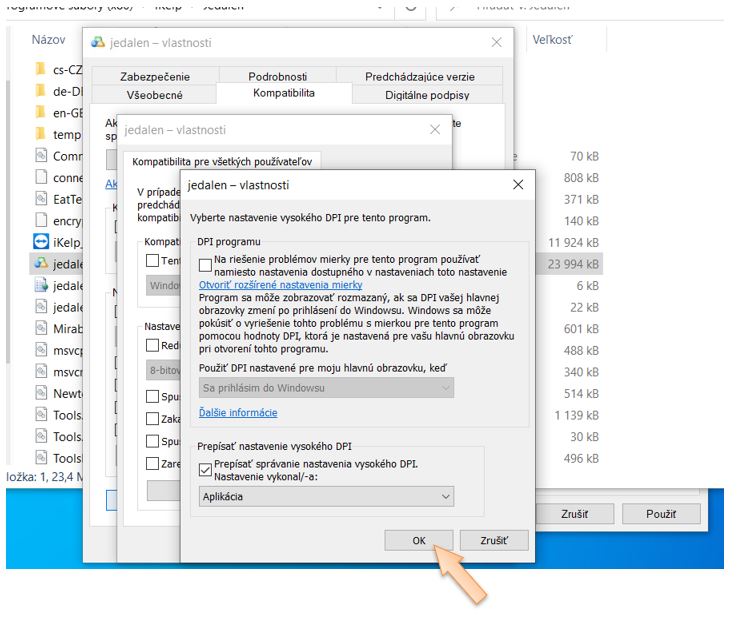
Task: Click the highlighted jedalen application icon
Action: 41,264
